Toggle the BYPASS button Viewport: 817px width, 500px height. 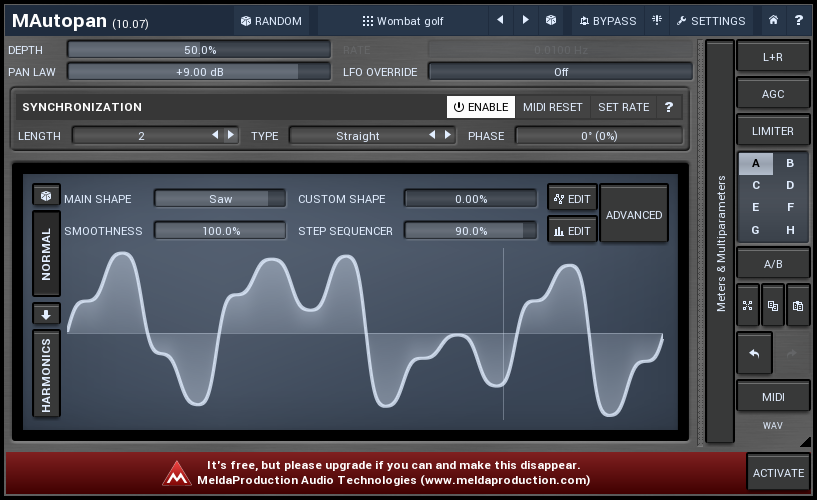click(608, 21)
